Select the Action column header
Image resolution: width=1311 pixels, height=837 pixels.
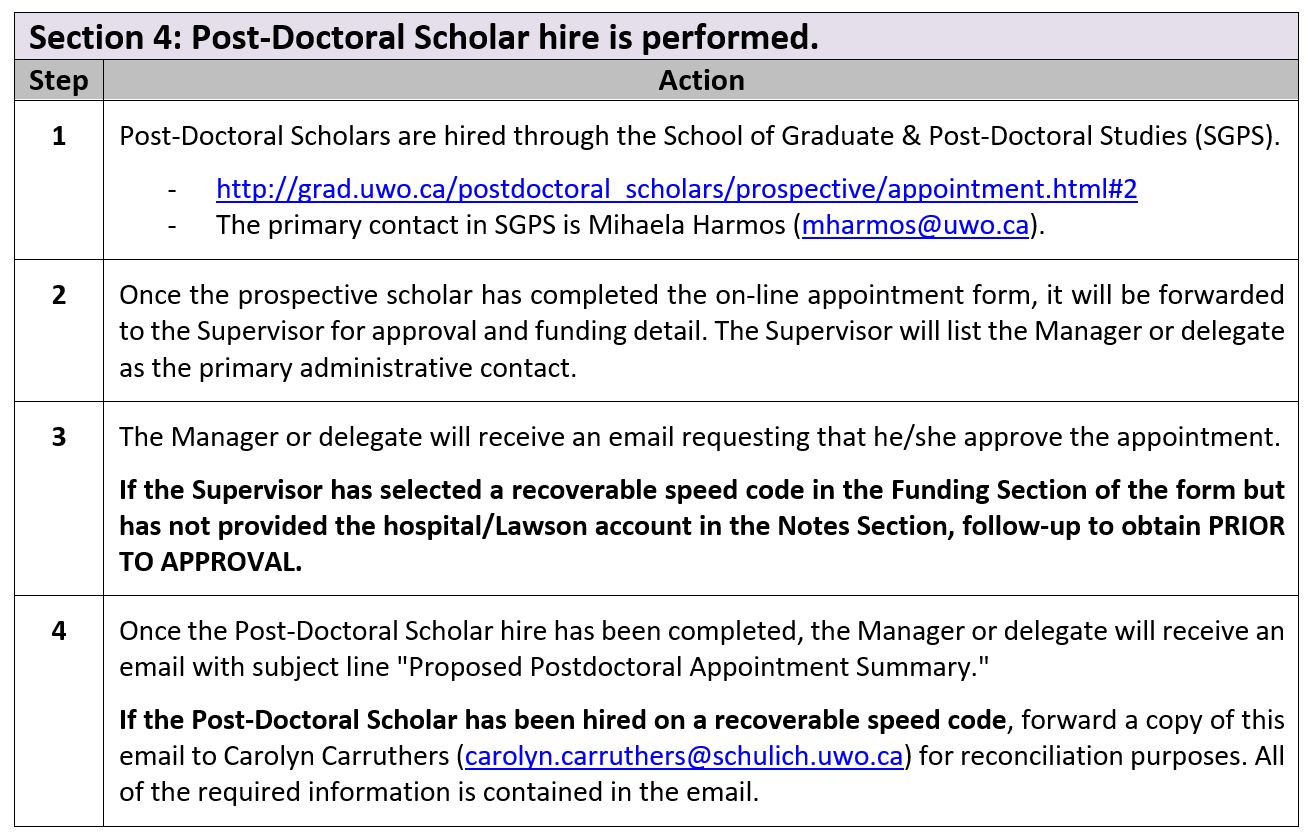point(701,80)
